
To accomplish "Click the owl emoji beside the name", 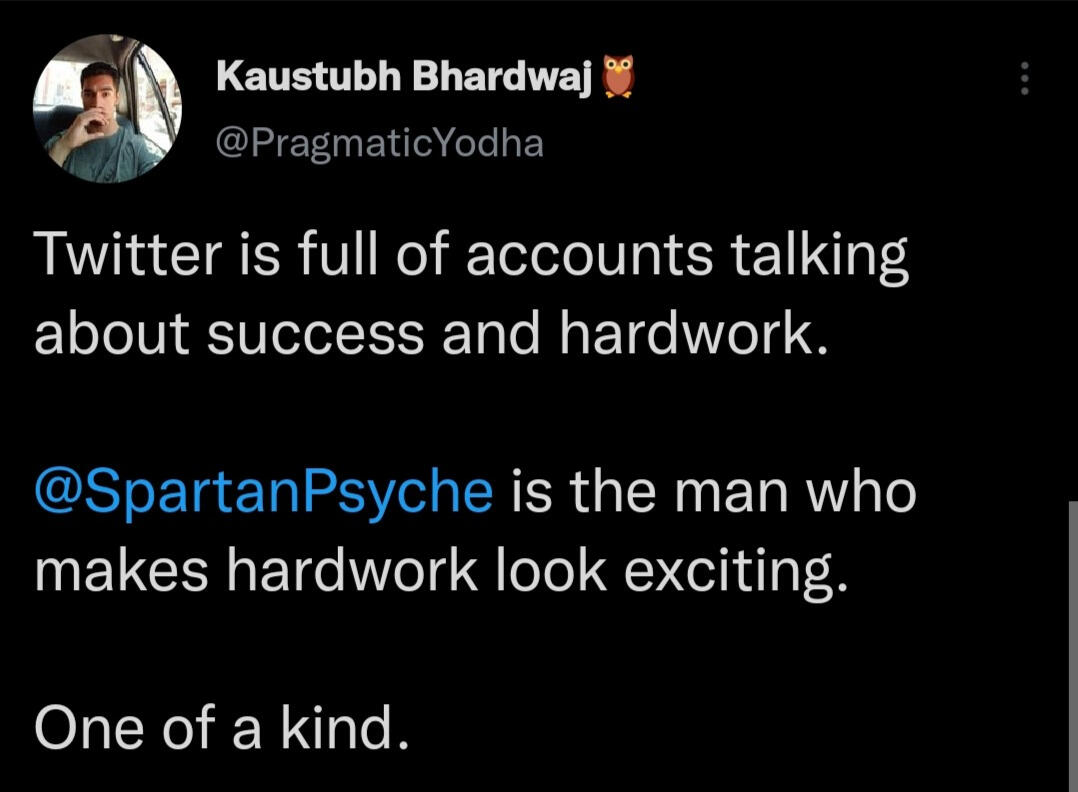I will [619, 76].
